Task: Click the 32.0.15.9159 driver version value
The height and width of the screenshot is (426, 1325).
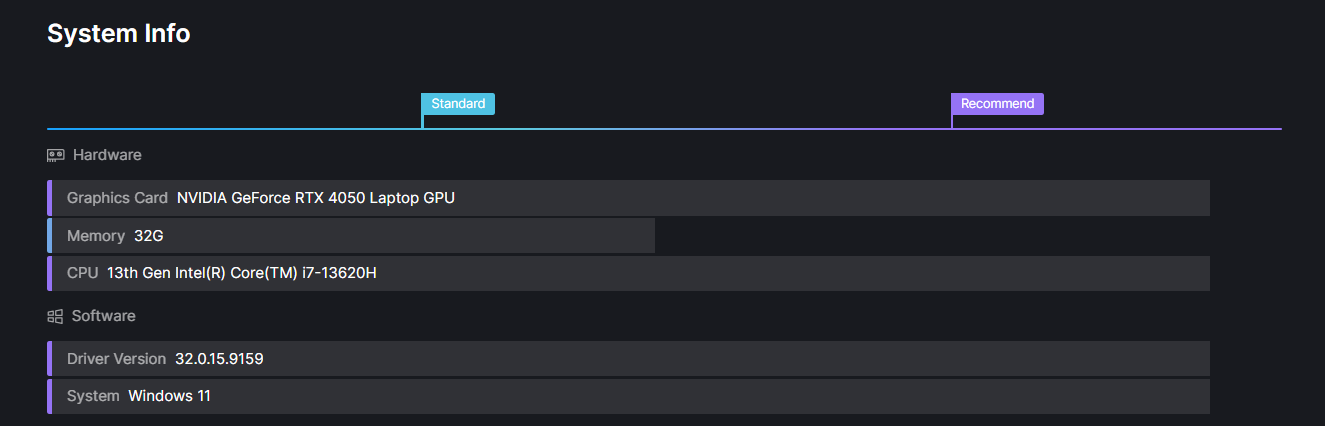Action: [x=219, y=359]
